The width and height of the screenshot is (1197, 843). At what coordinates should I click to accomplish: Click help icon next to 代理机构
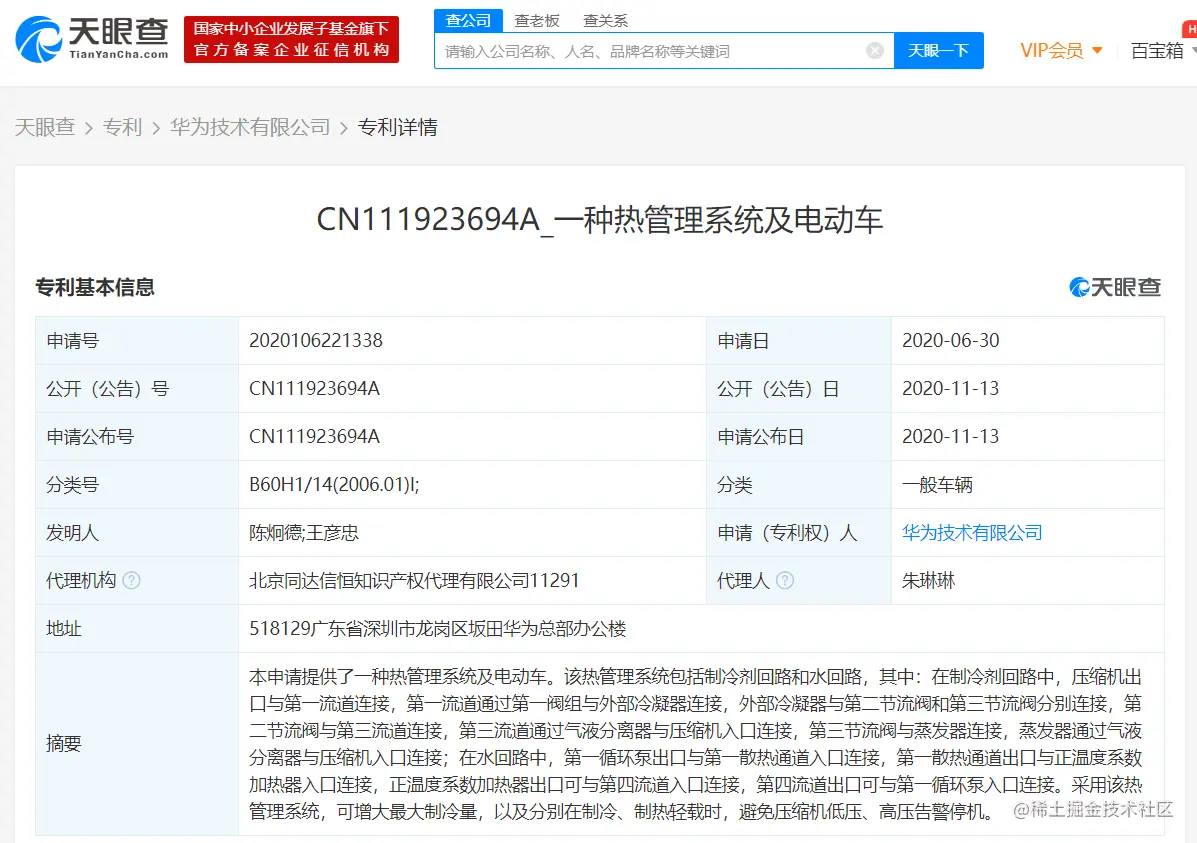tap(131, 580)
